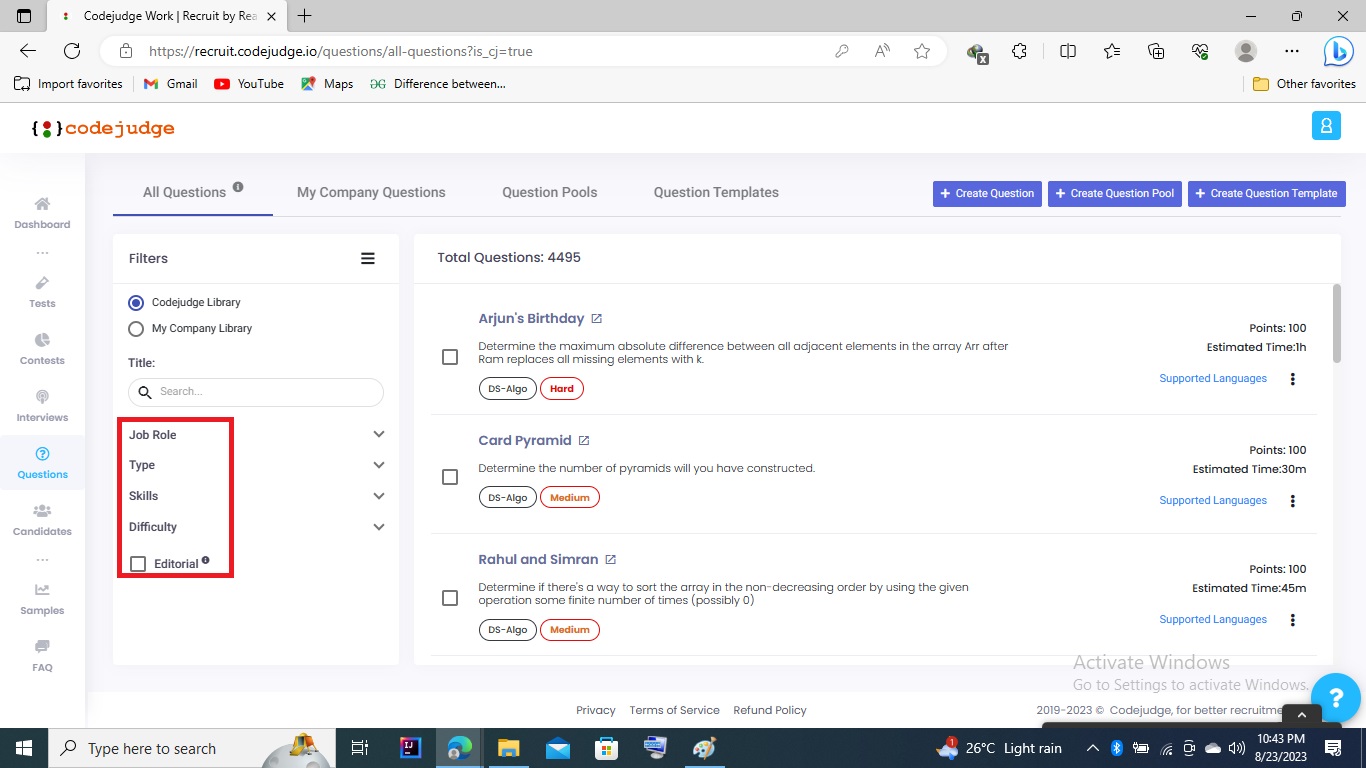The height and width of the screenshot is (768, 1366).
Task: Open the kebab menu on Arjun's Birthday question
Action: [x=1292, y=378]
